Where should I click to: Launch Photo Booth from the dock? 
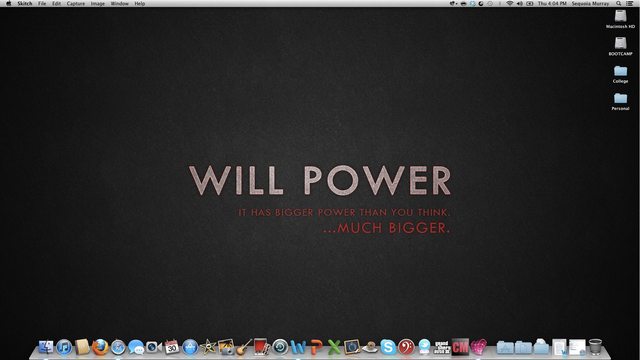click(262, 347)
